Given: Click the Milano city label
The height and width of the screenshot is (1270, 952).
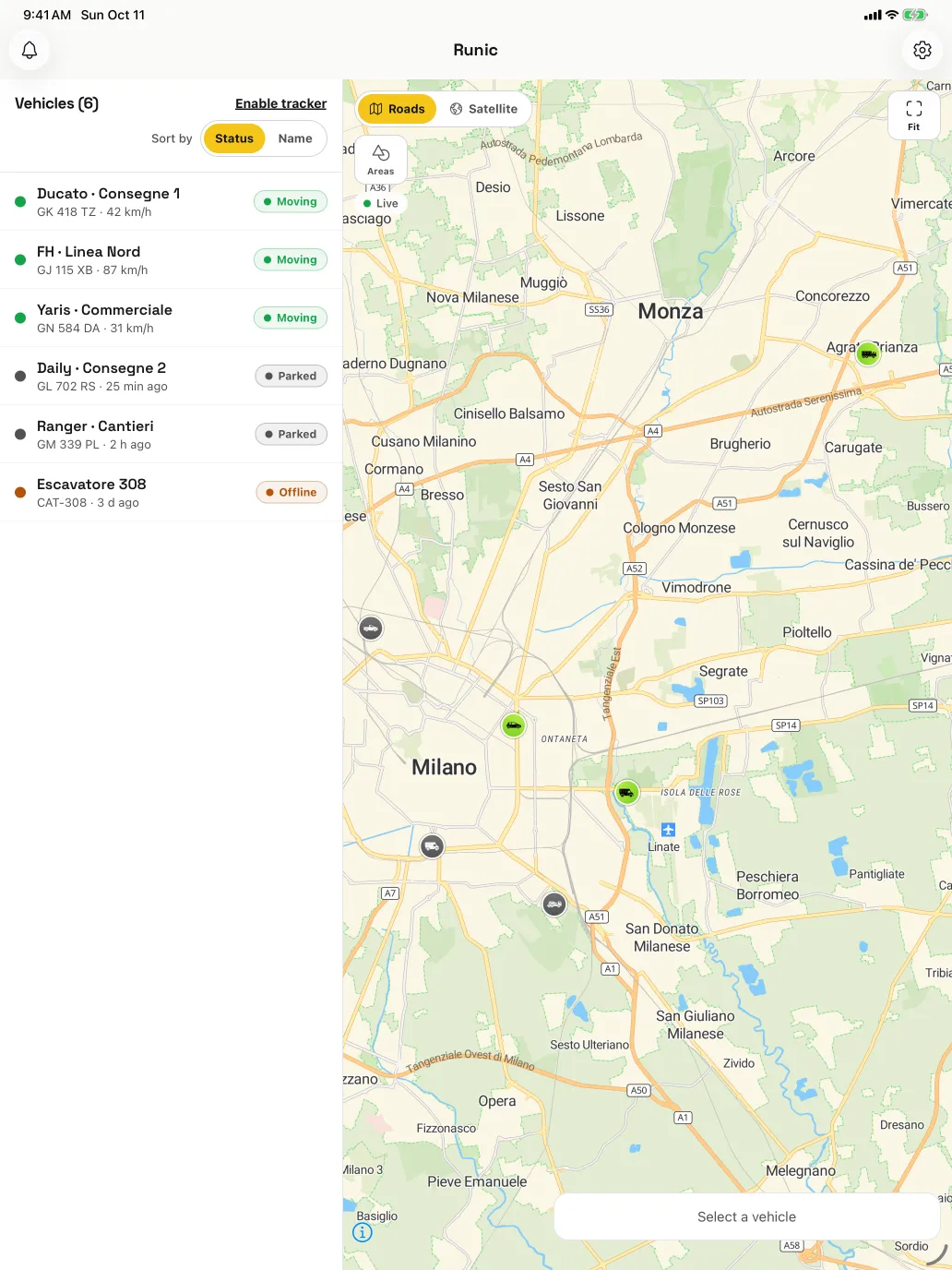Looking at the screenshot, I should coord(444,767).
